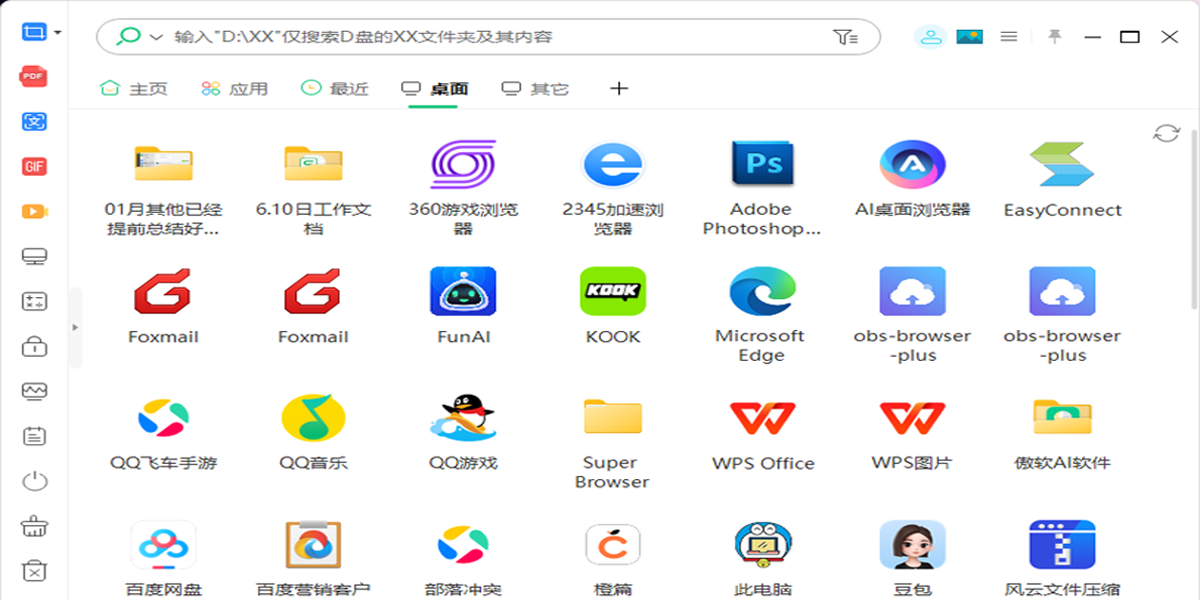The image size is (1200, 600).
Task: Open the trash bin sidebar icon
Action: (34, 572)
